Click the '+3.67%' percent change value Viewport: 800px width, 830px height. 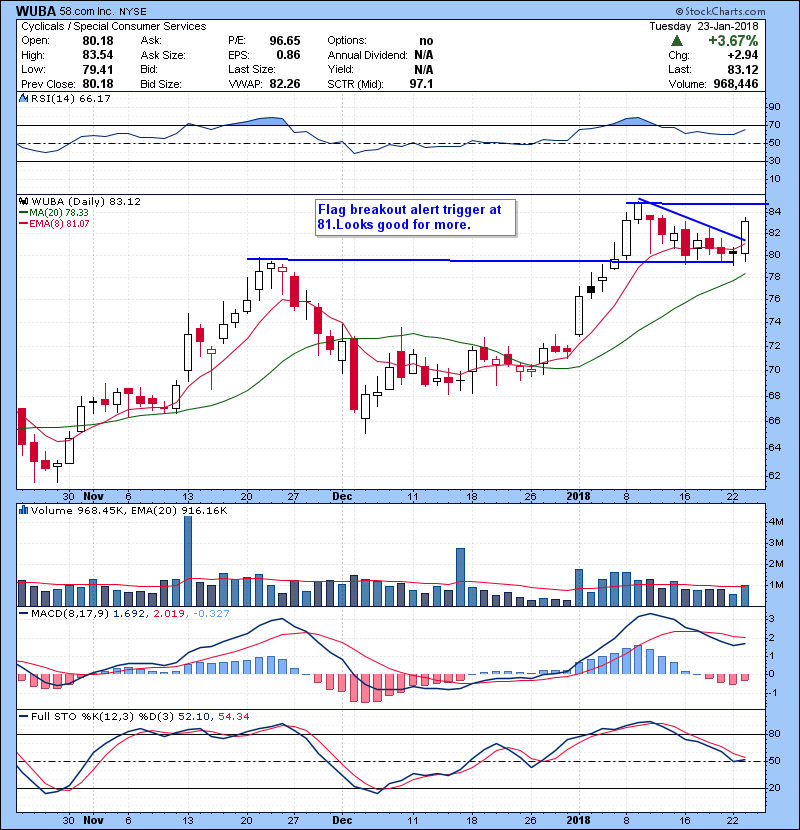pyautogui.click(x=733, y=41)
